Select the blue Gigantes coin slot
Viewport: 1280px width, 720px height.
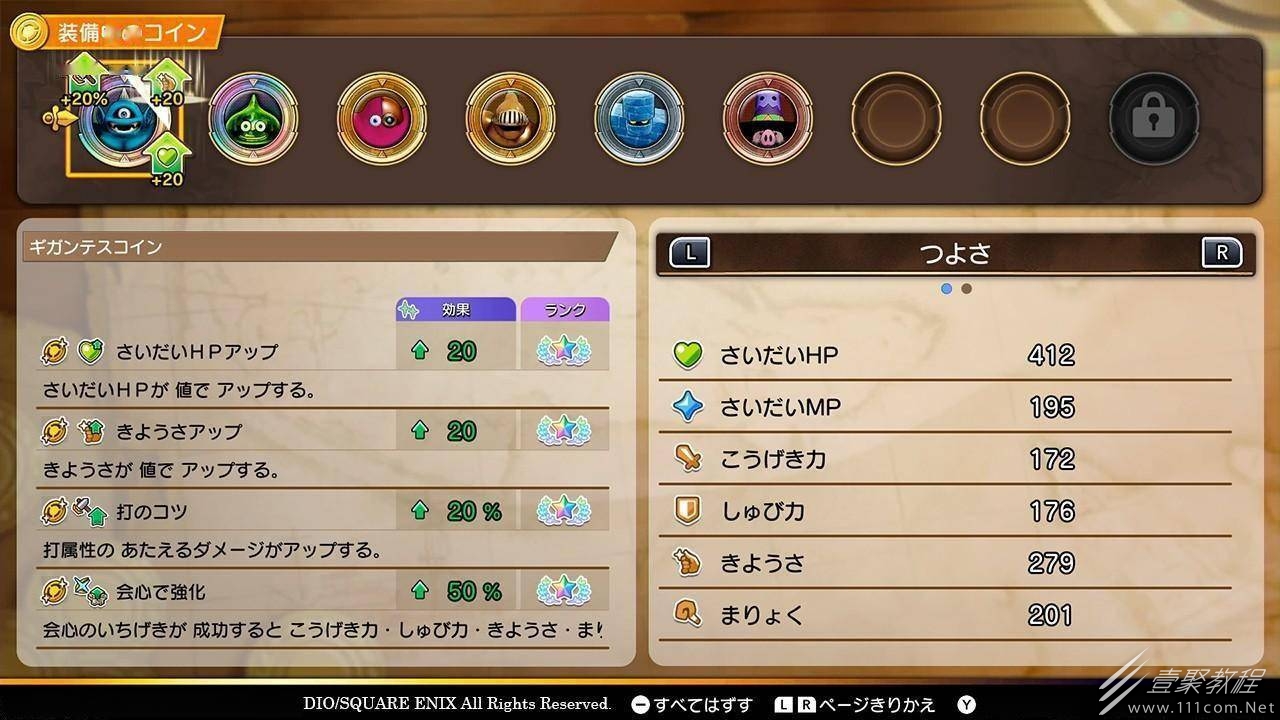[x=124, y=118]
